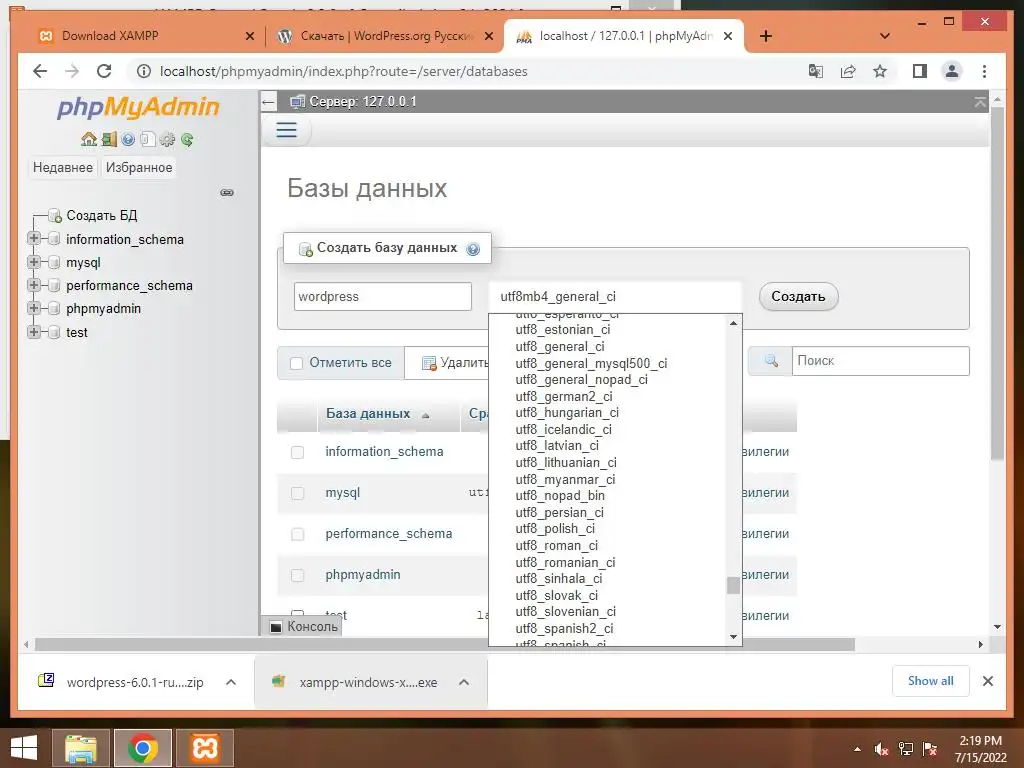Bookmark this page with the star icon
The width and height of the screenshot is (1024, 768).
pyautogui.click(x=880, y=71)
